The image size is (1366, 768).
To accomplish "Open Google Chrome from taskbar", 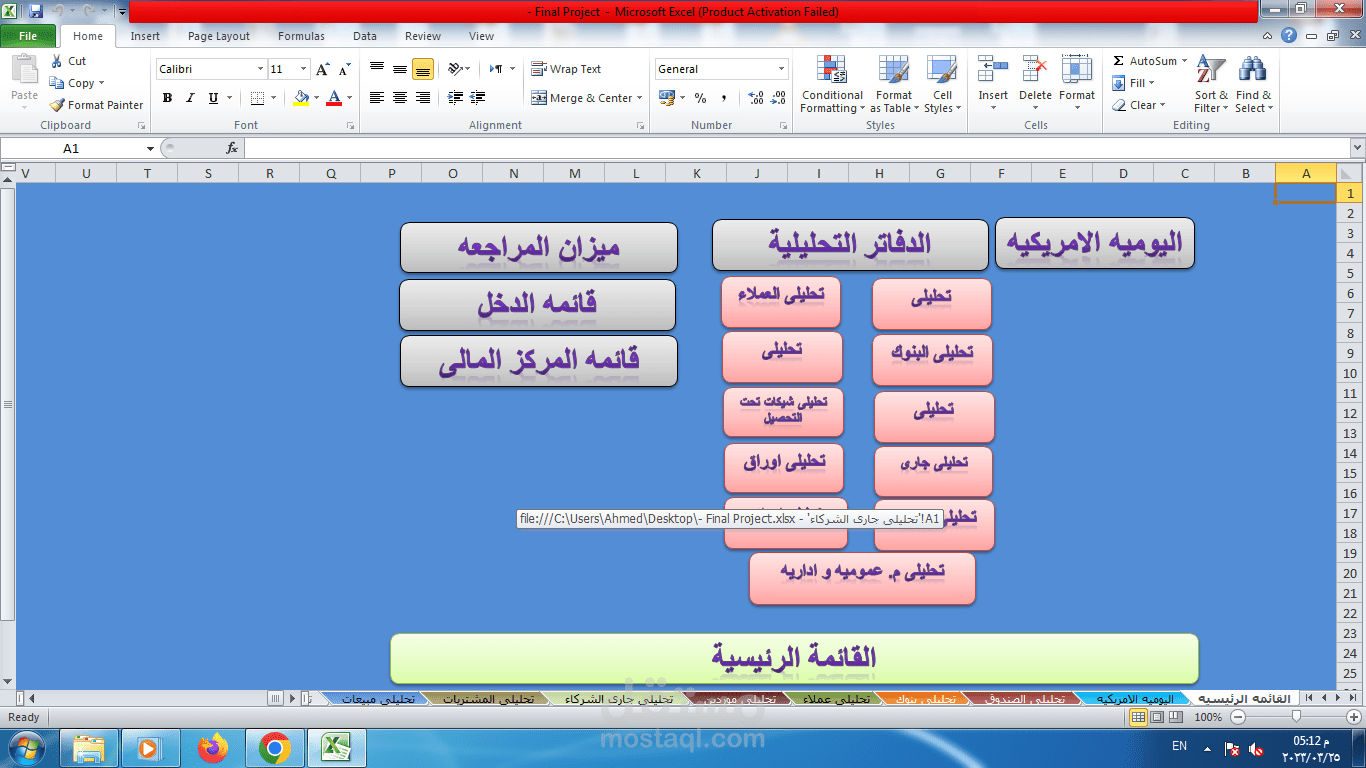I will [274, 747].
